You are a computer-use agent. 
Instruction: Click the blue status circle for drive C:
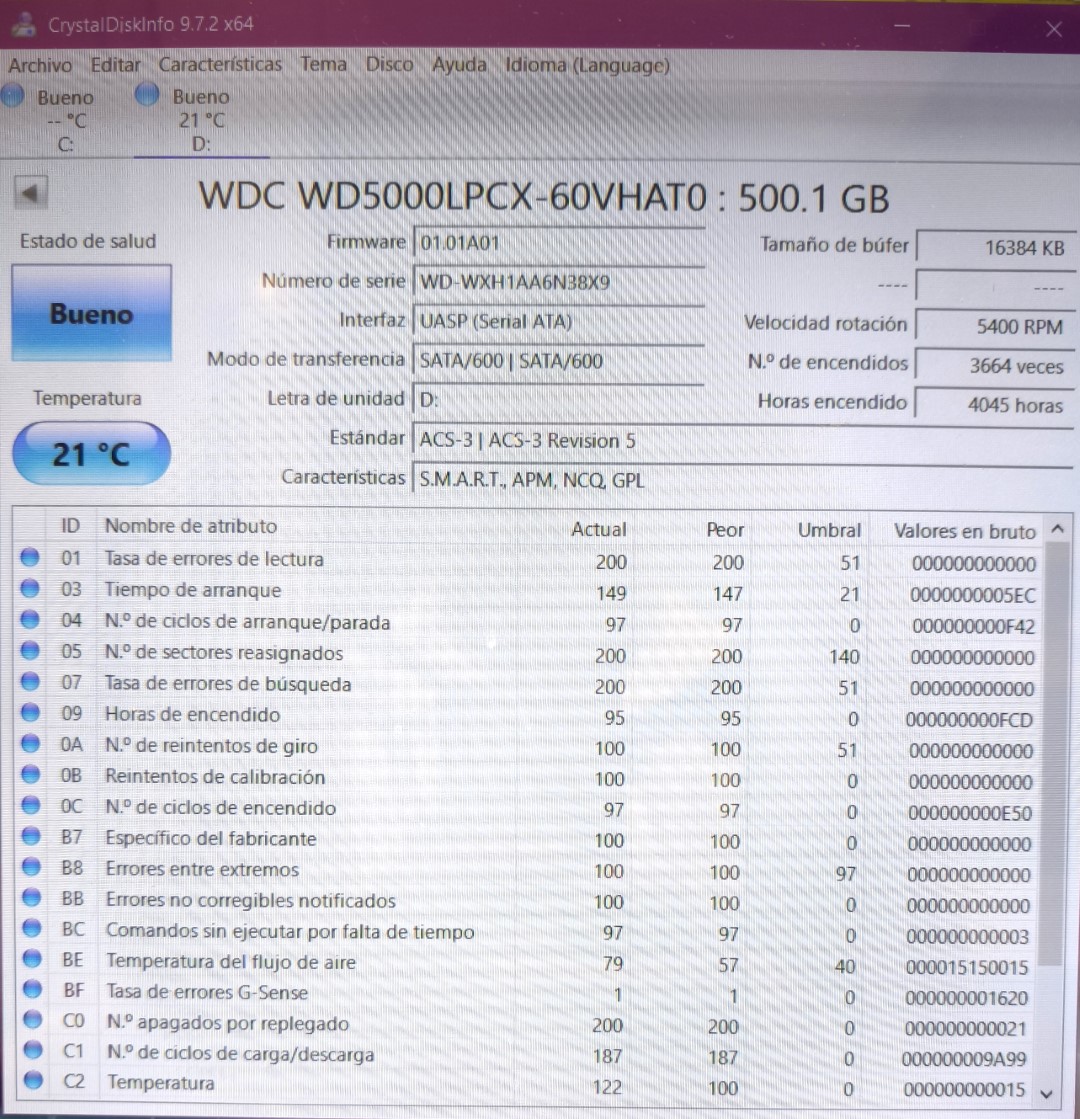13,96
